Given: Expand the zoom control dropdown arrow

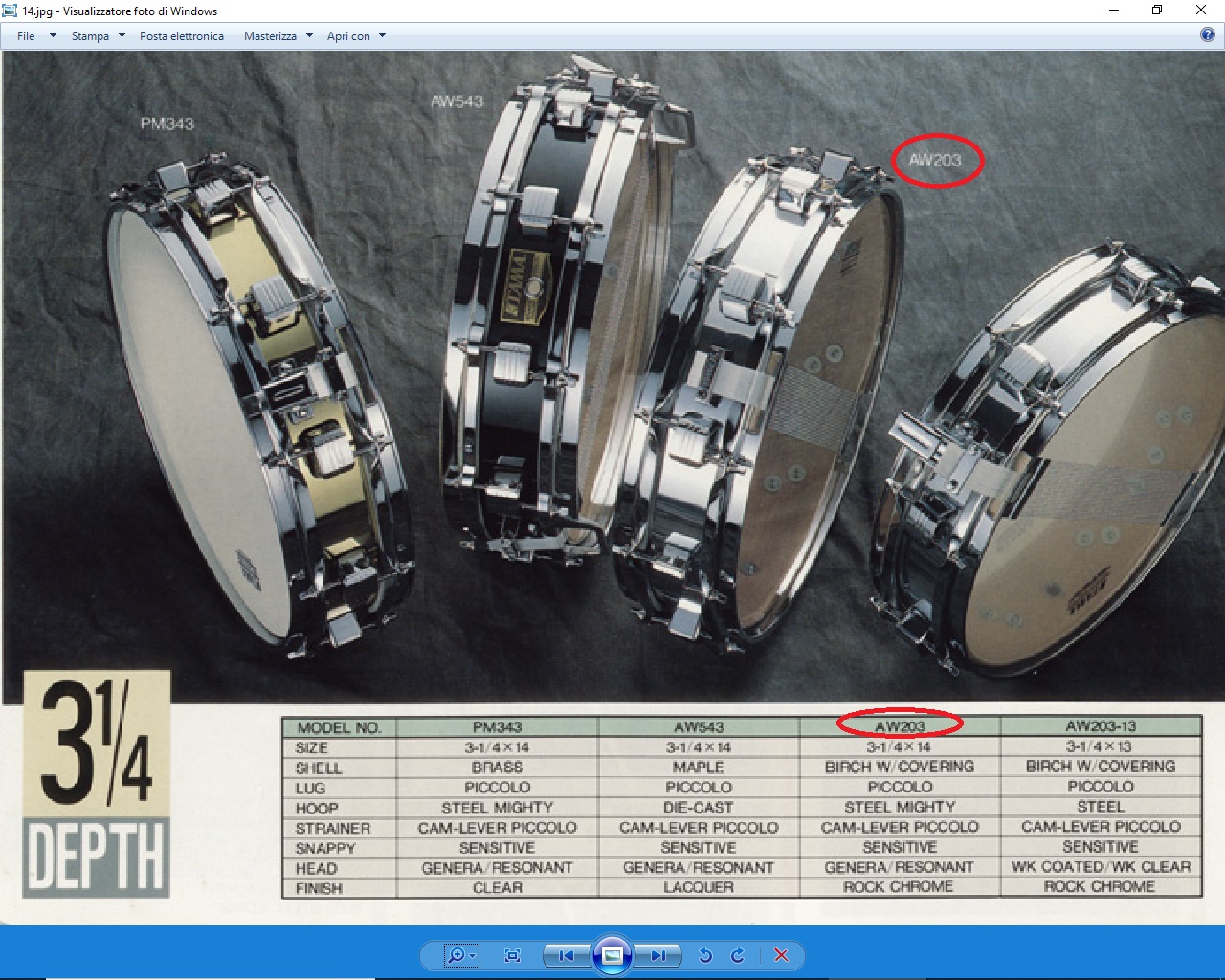Looking at the screenshot, I should point(473,955).
